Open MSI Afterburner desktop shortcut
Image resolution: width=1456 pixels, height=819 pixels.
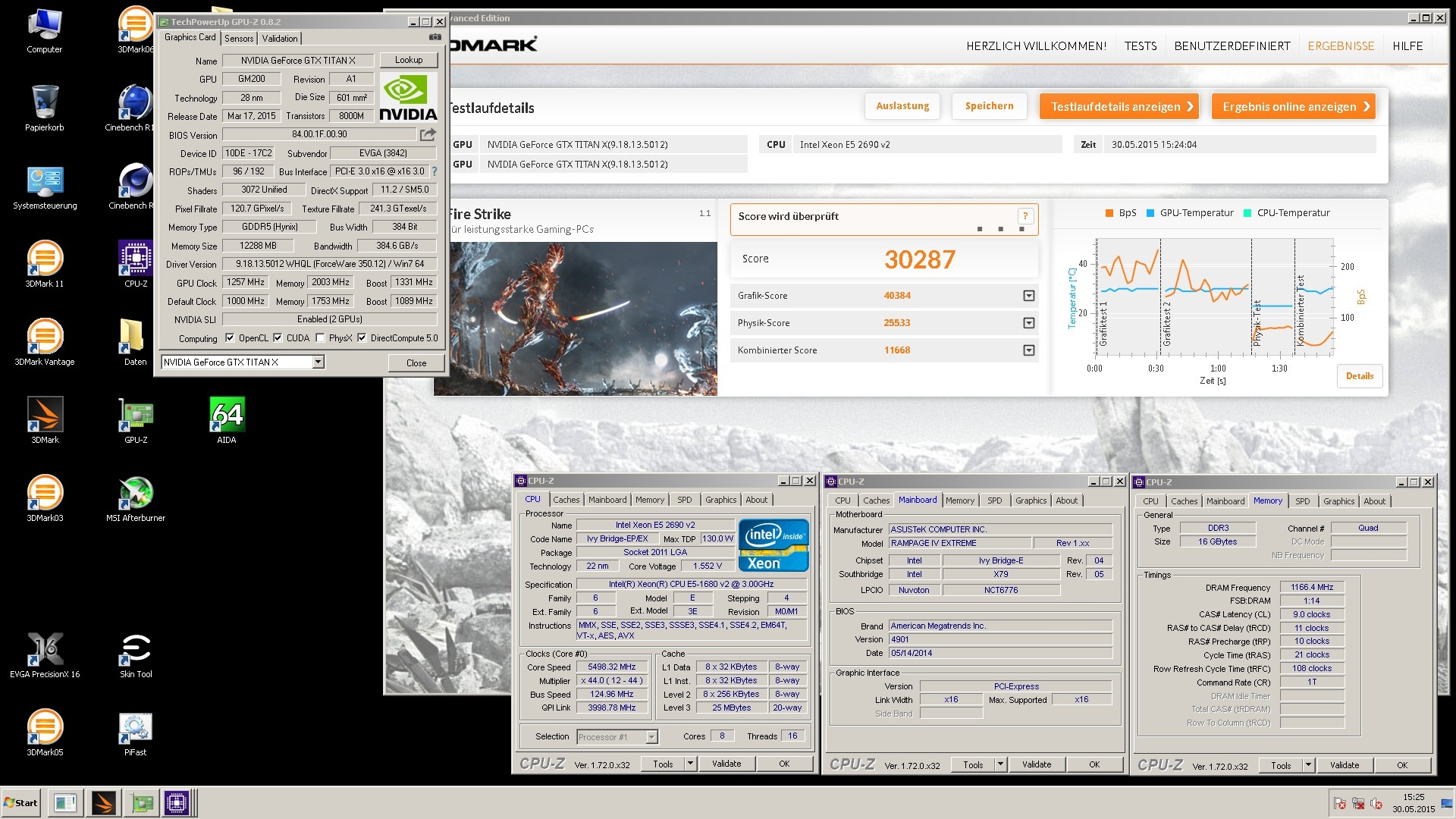136,498
